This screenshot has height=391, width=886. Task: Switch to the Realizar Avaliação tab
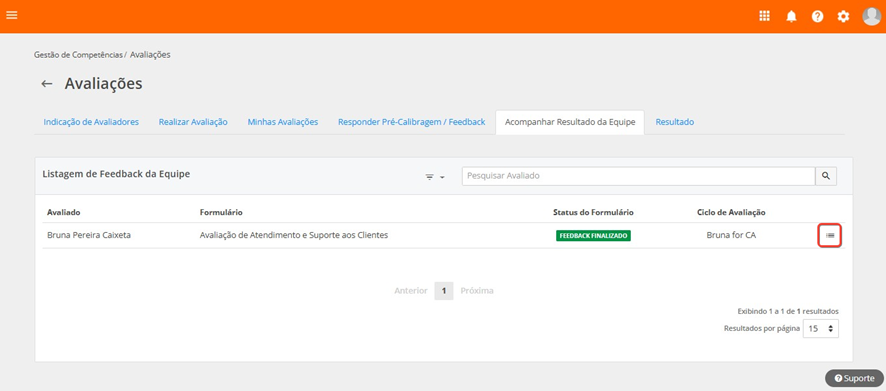(193, 122)
